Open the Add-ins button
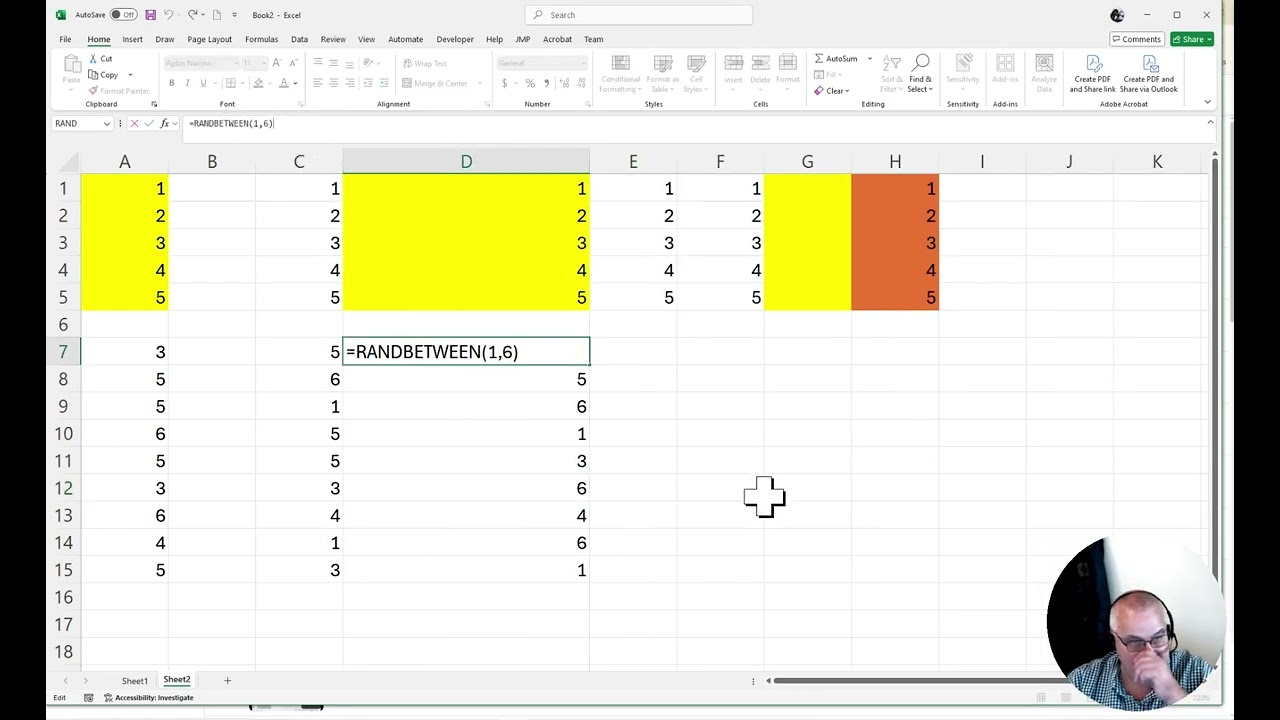This screenshot has height=720, width=1280. 1005,70
